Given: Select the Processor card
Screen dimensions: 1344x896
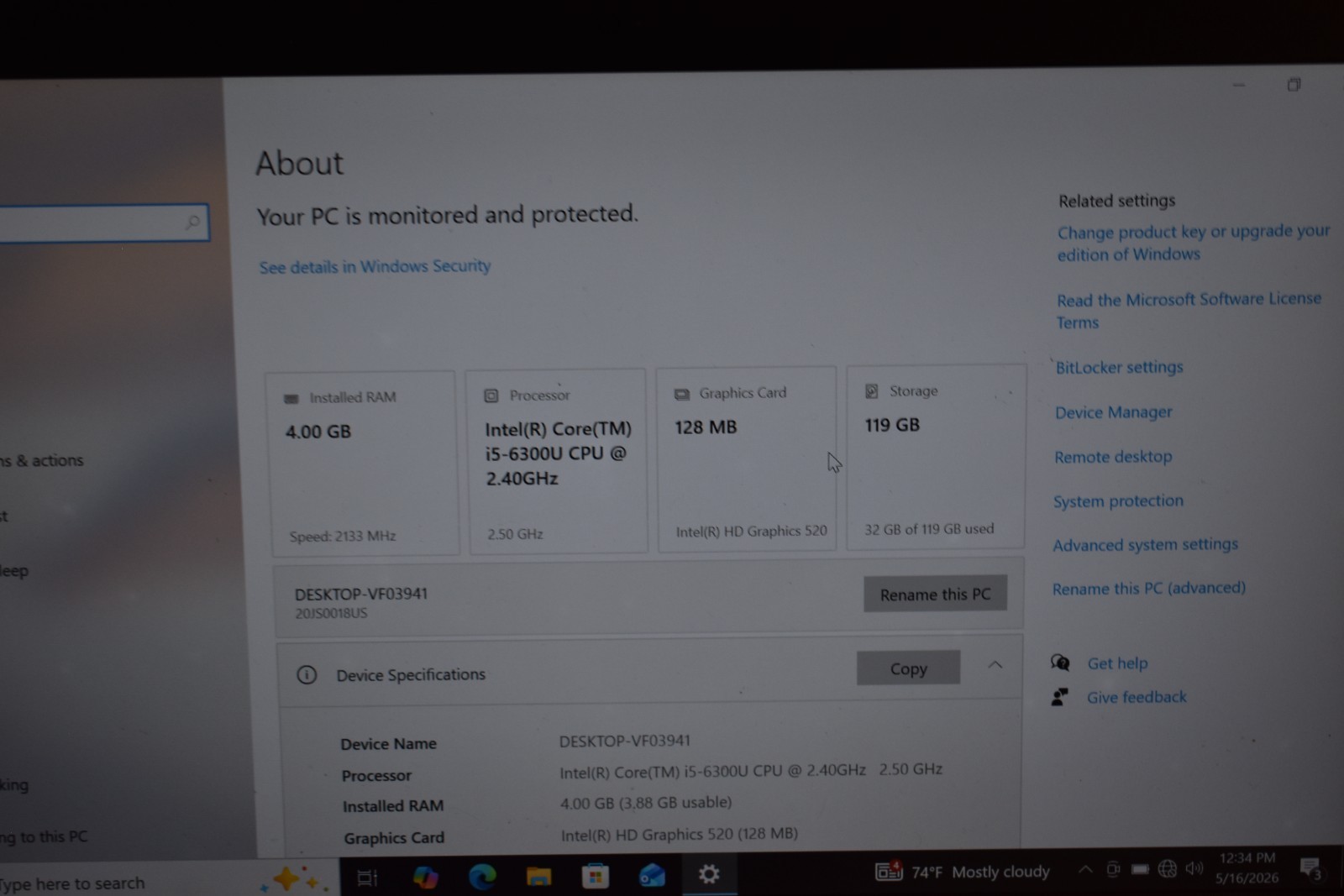Looking at the screenshot, I should 557,461.
